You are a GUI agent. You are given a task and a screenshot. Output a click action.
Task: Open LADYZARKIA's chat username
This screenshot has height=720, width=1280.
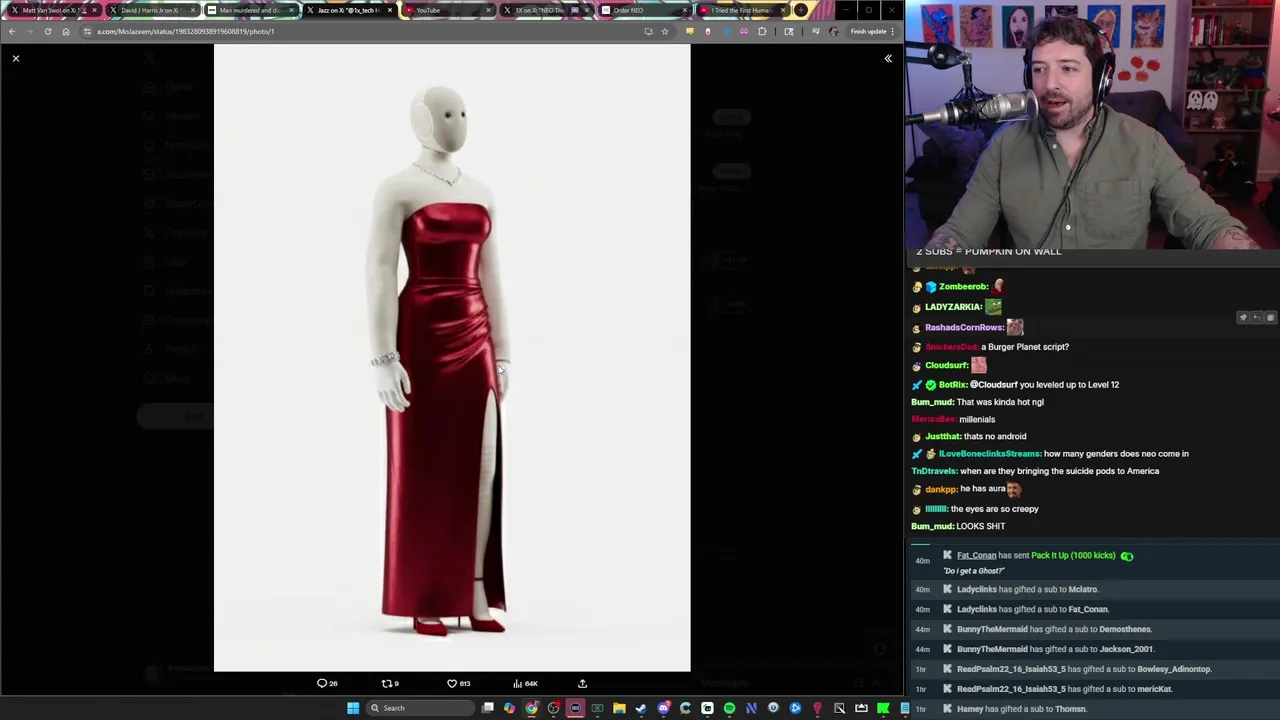[953, 307]
